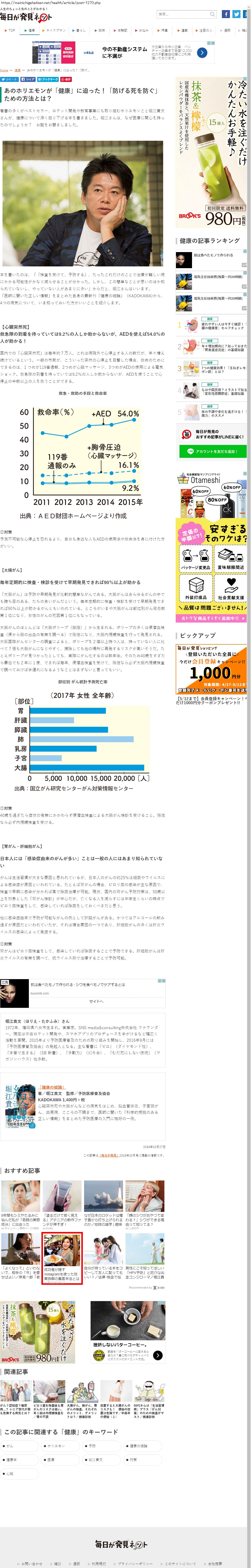Open the Facebook icon in the header
Image resolution: width=251 pixels, height=1568 pixels.
tap(226, 14)
